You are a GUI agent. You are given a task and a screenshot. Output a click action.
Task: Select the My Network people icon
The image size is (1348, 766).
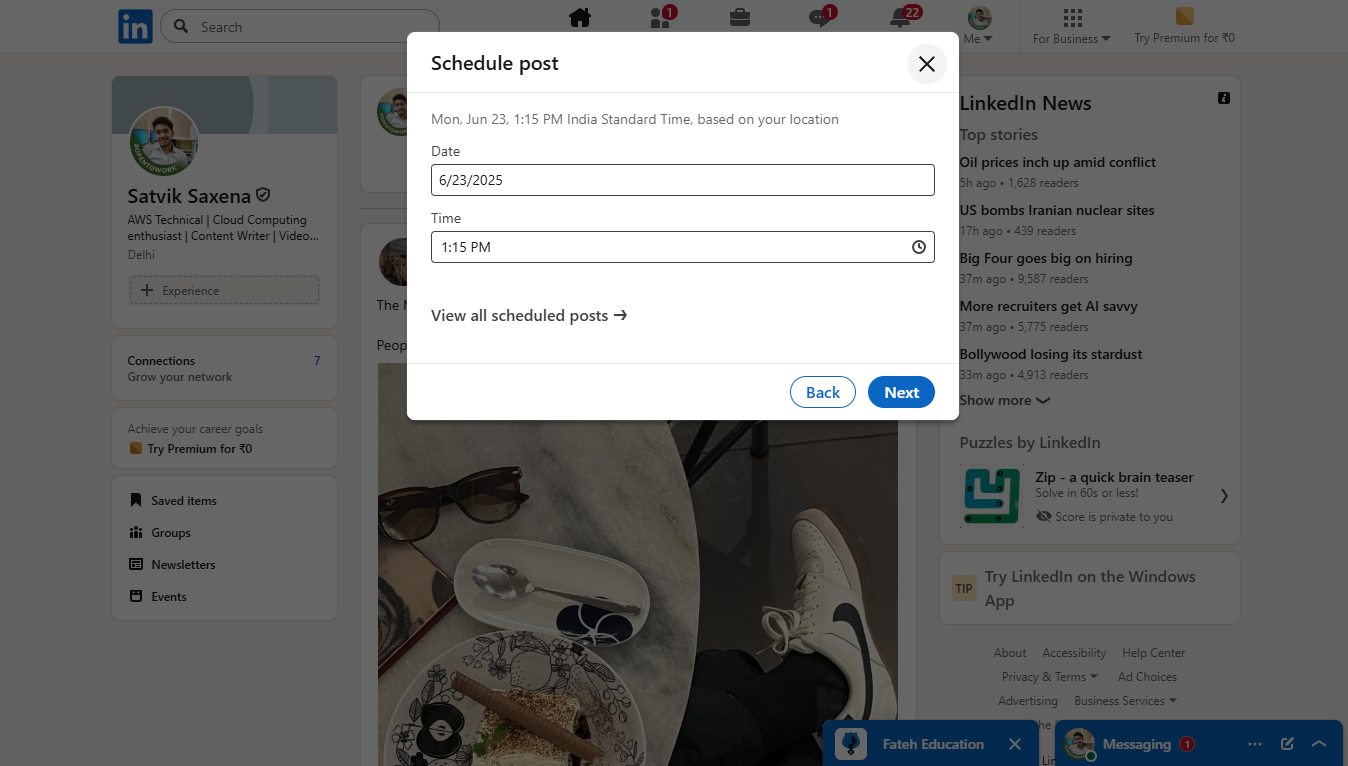tap(660, 18)
